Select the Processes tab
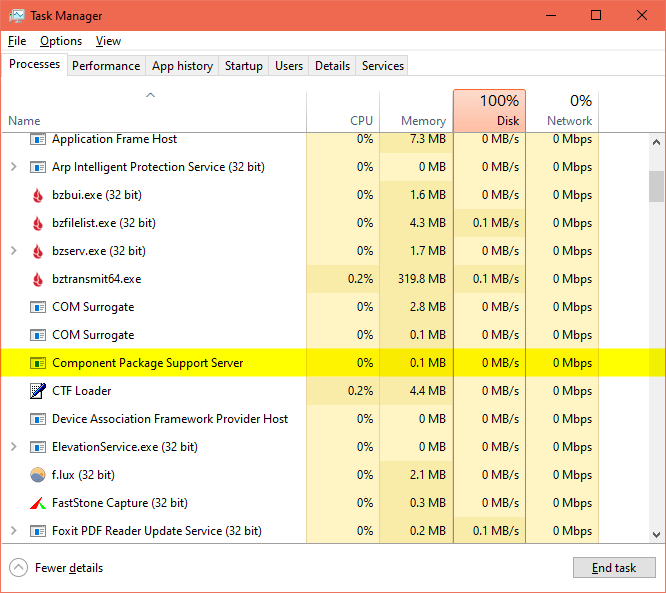 (x=34, y=64)
